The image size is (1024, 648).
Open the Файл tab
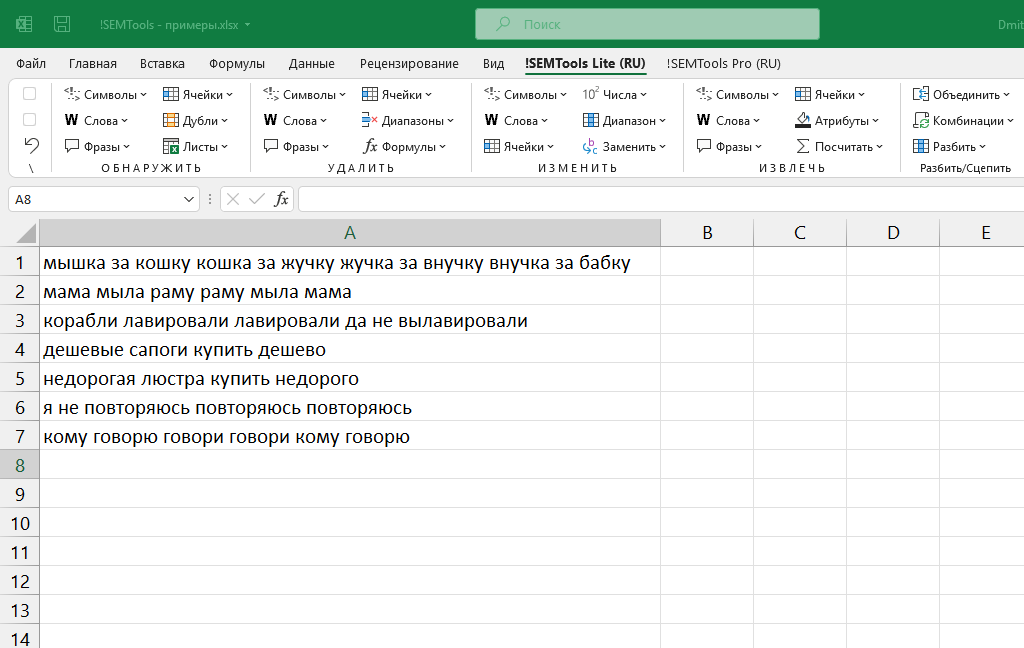click(x=31, y=63)
